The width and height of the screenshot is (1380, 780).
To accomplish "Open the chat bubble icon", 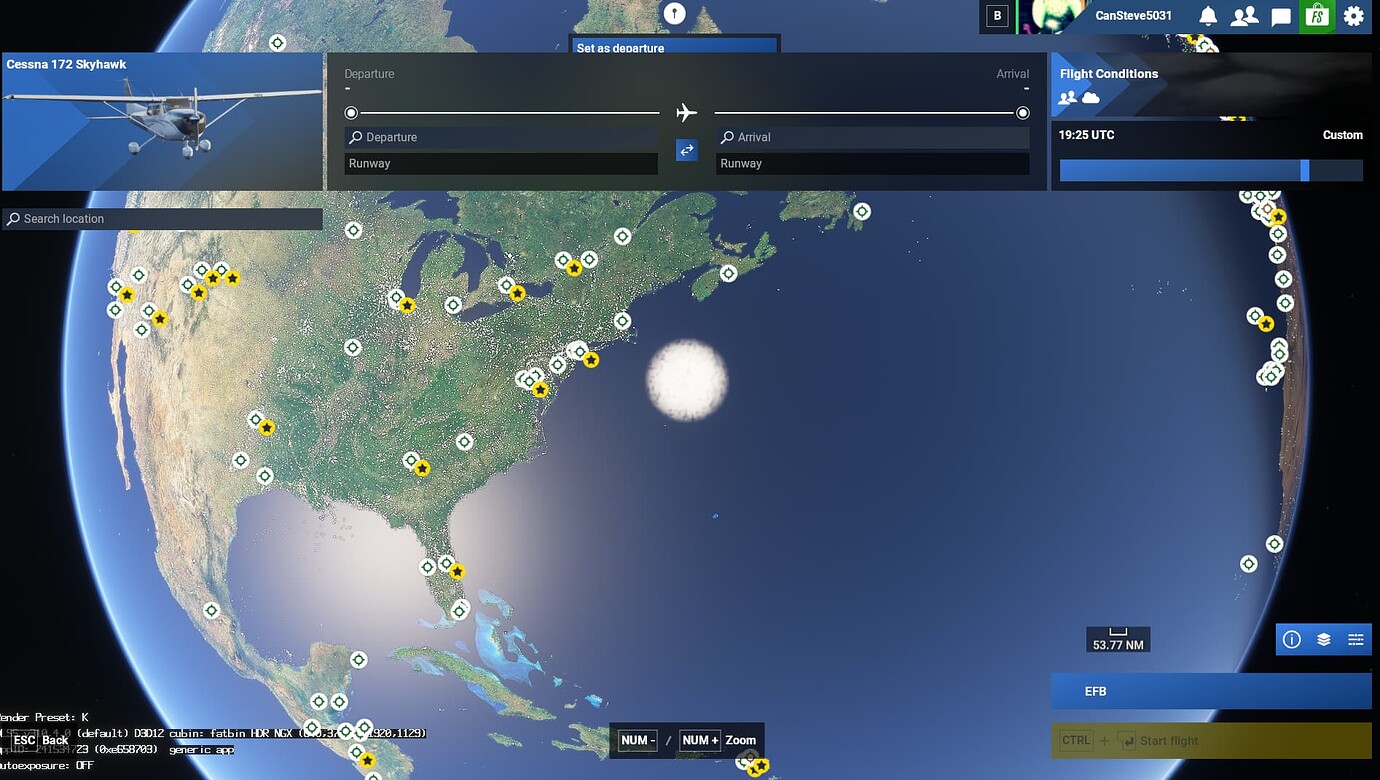I will click(x=1280, y=15).
